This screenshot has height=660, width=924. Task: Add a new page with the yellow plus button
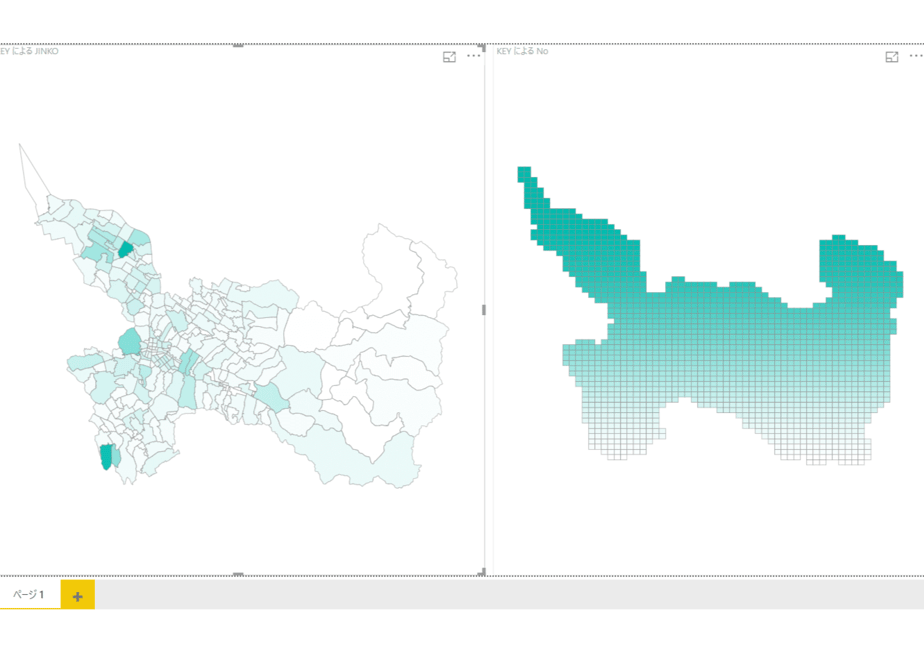78,595
